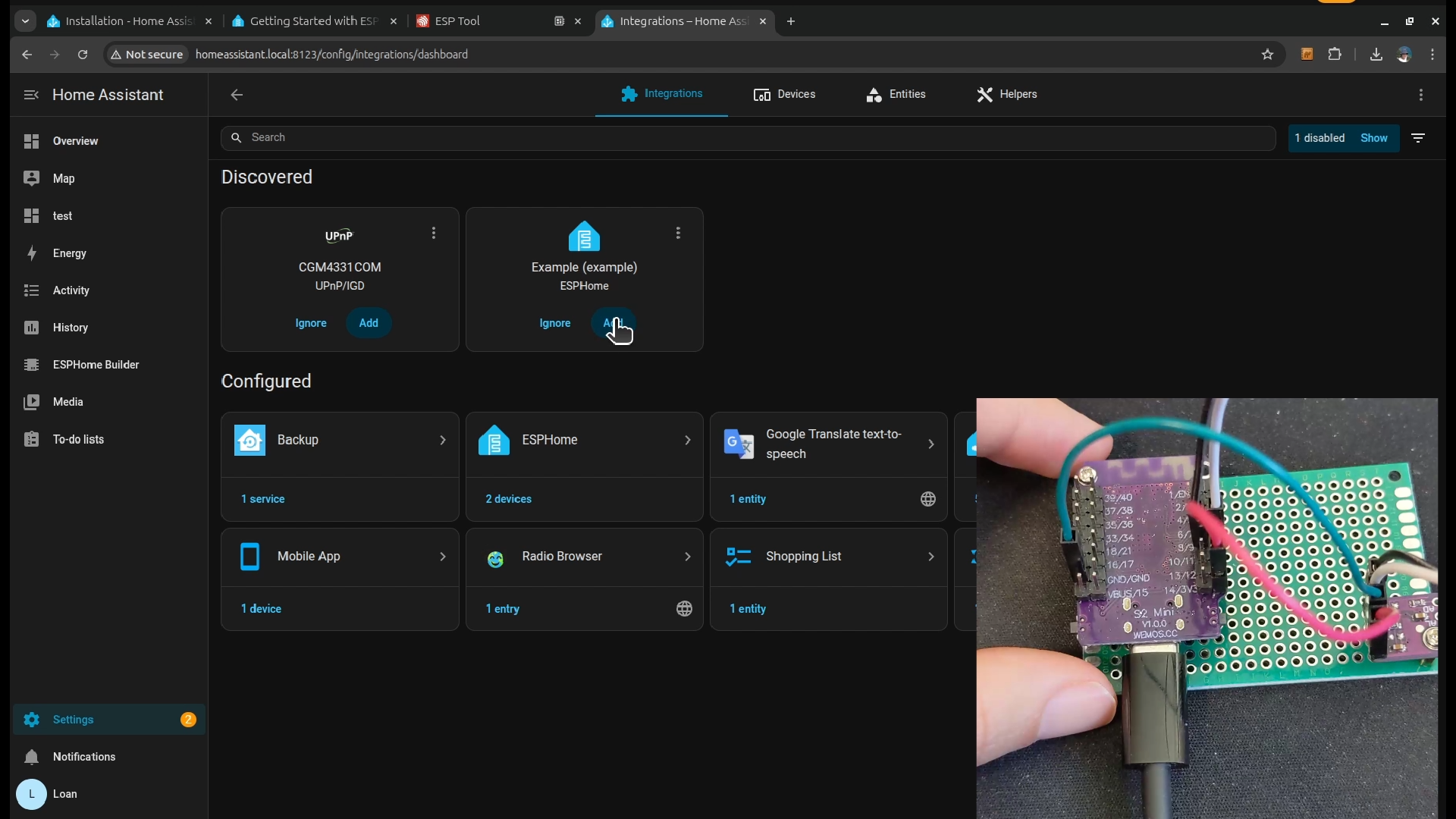1456x819 pixels.
Task: Ignore the CGM4331COM discovered device
Action: (x=311, y=323)
